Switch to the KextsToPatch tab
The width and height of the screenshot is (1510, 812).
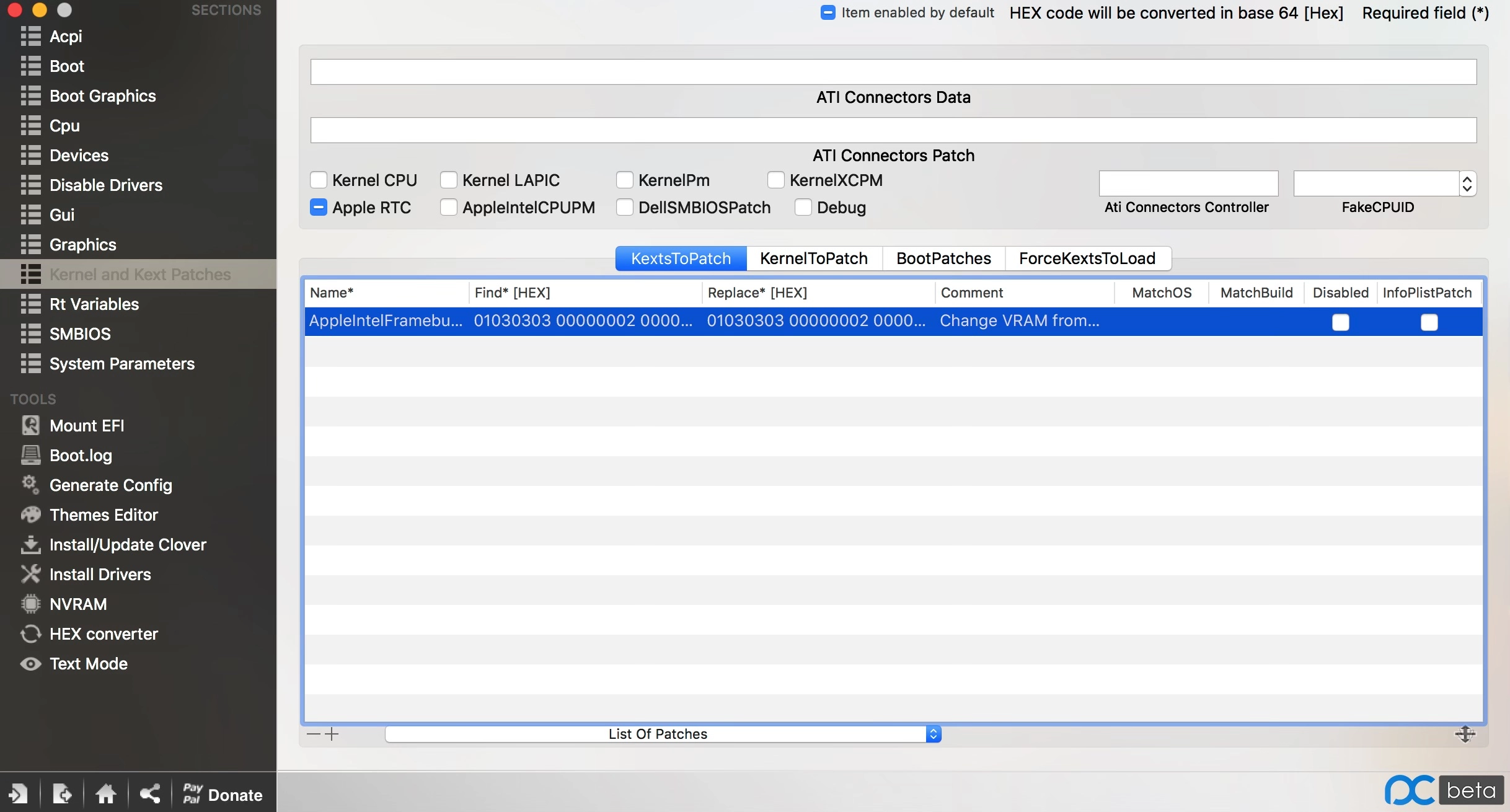(681, 258)
